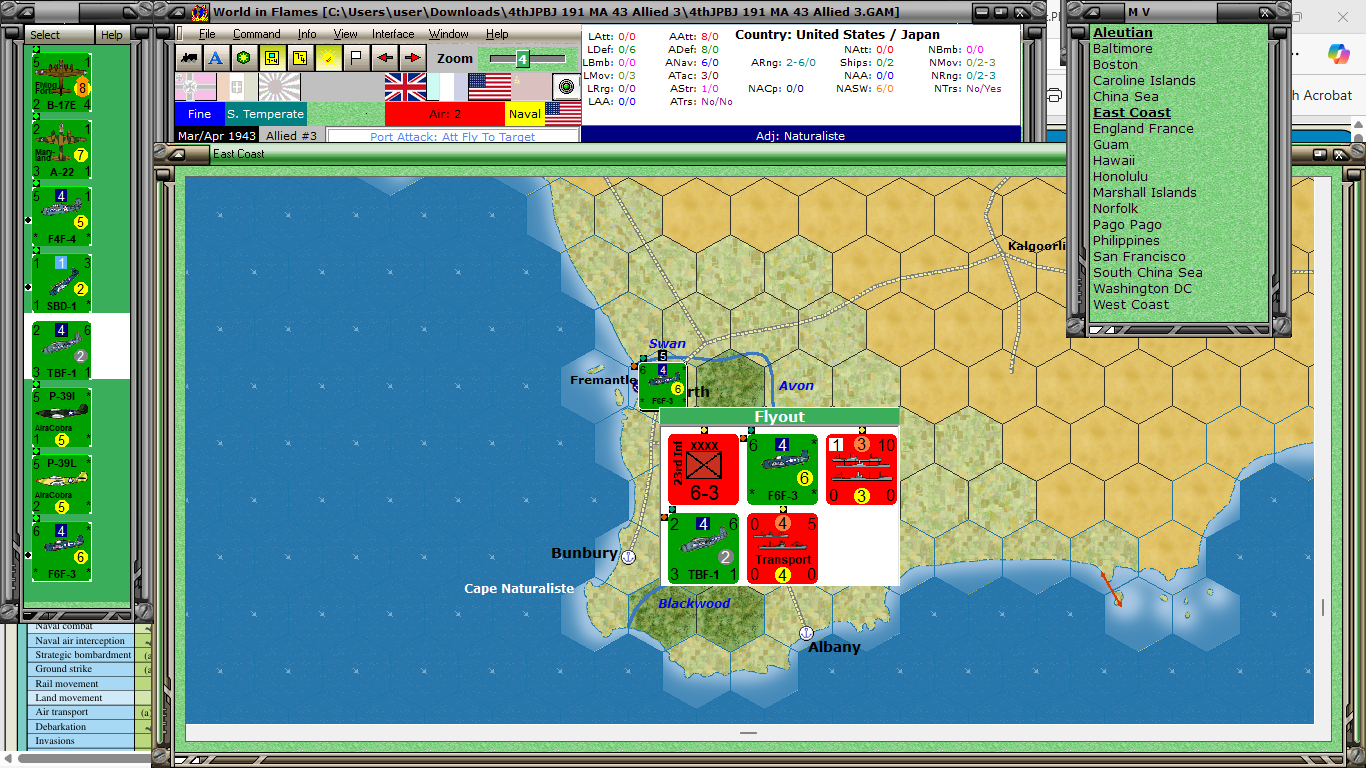1366x768 pixels.
Task: Click the Fine weather indicator
Action: (x=200, y=114)
